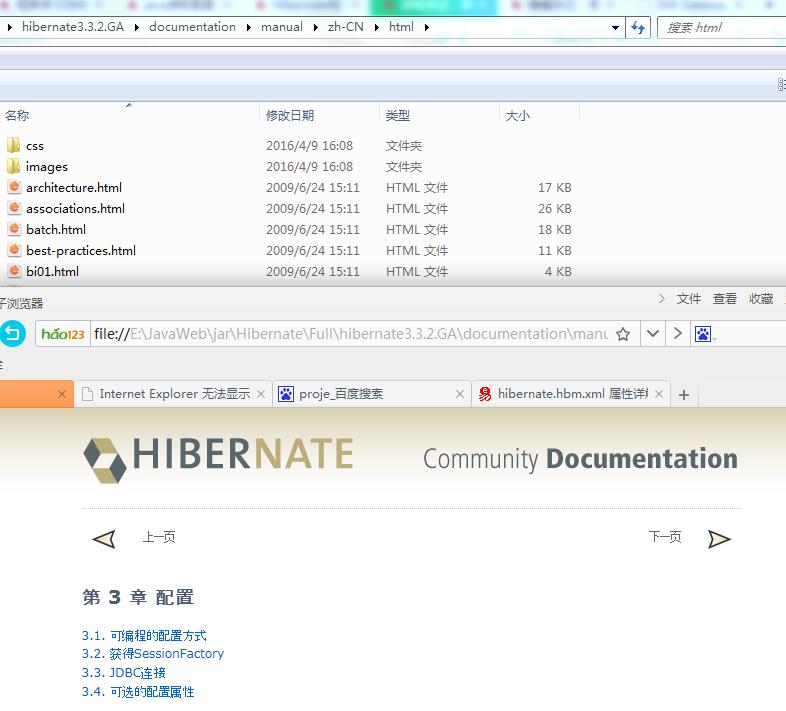Select the best-practices.html file name

(81, 251)
